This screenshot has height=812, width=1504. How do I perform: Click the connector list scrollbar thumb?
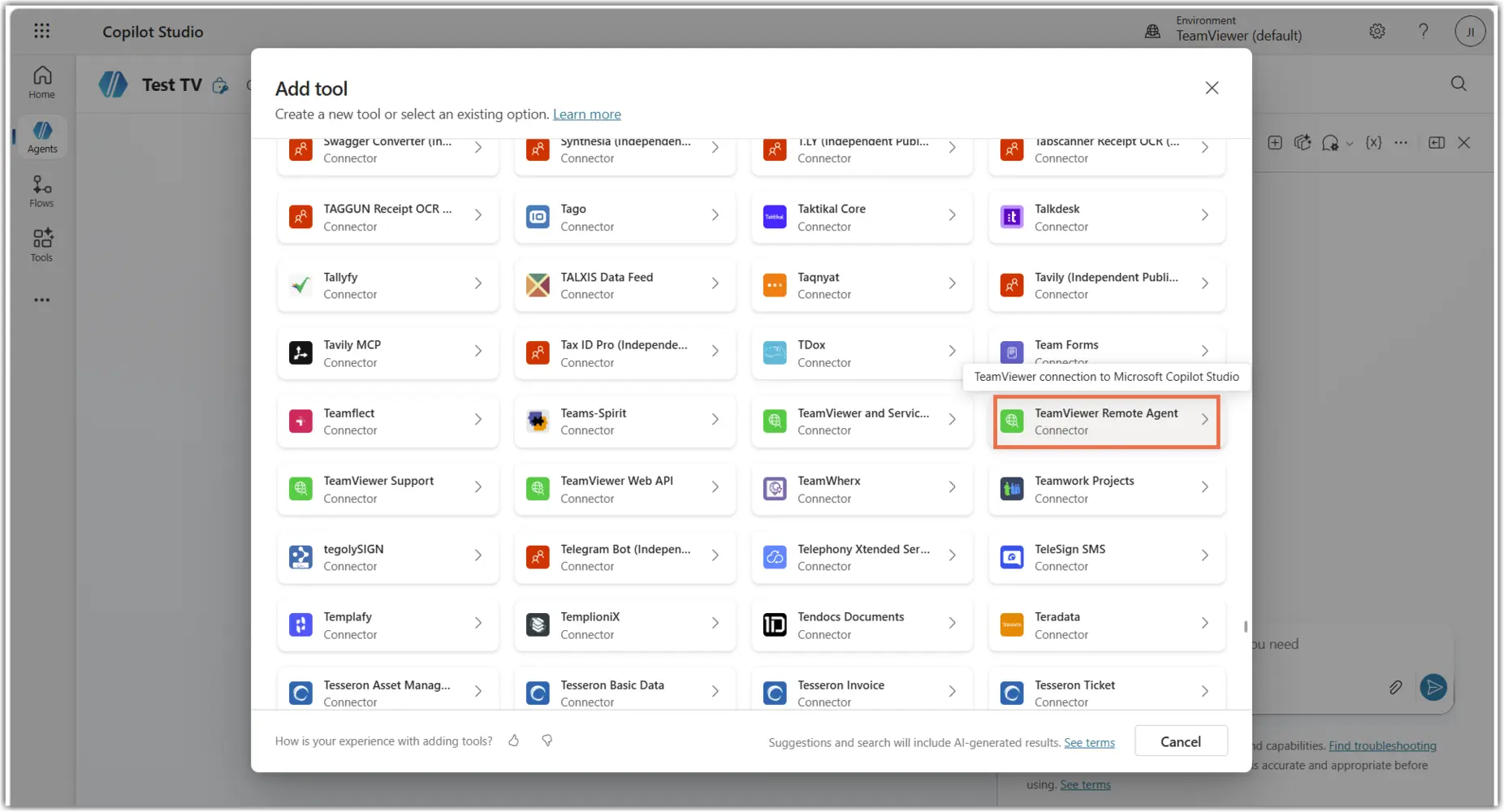point(1245,627)
